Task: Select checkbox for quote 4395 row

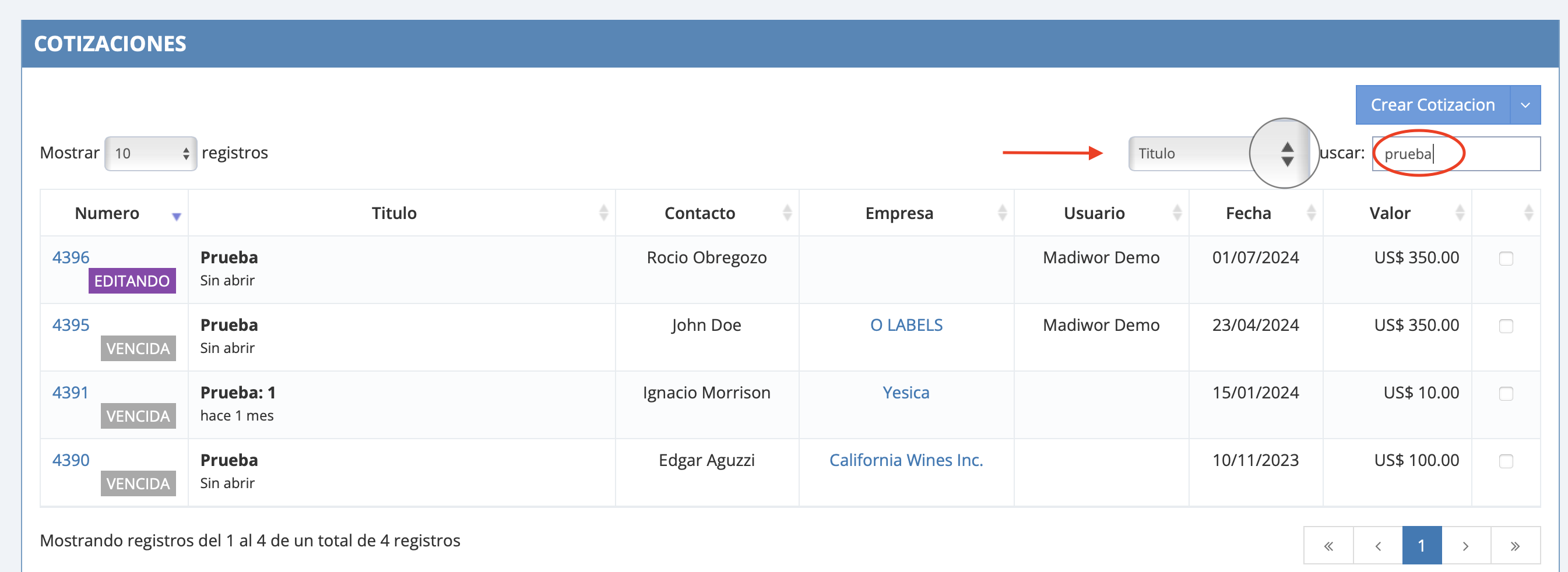Action: (x=1506, y=326)
